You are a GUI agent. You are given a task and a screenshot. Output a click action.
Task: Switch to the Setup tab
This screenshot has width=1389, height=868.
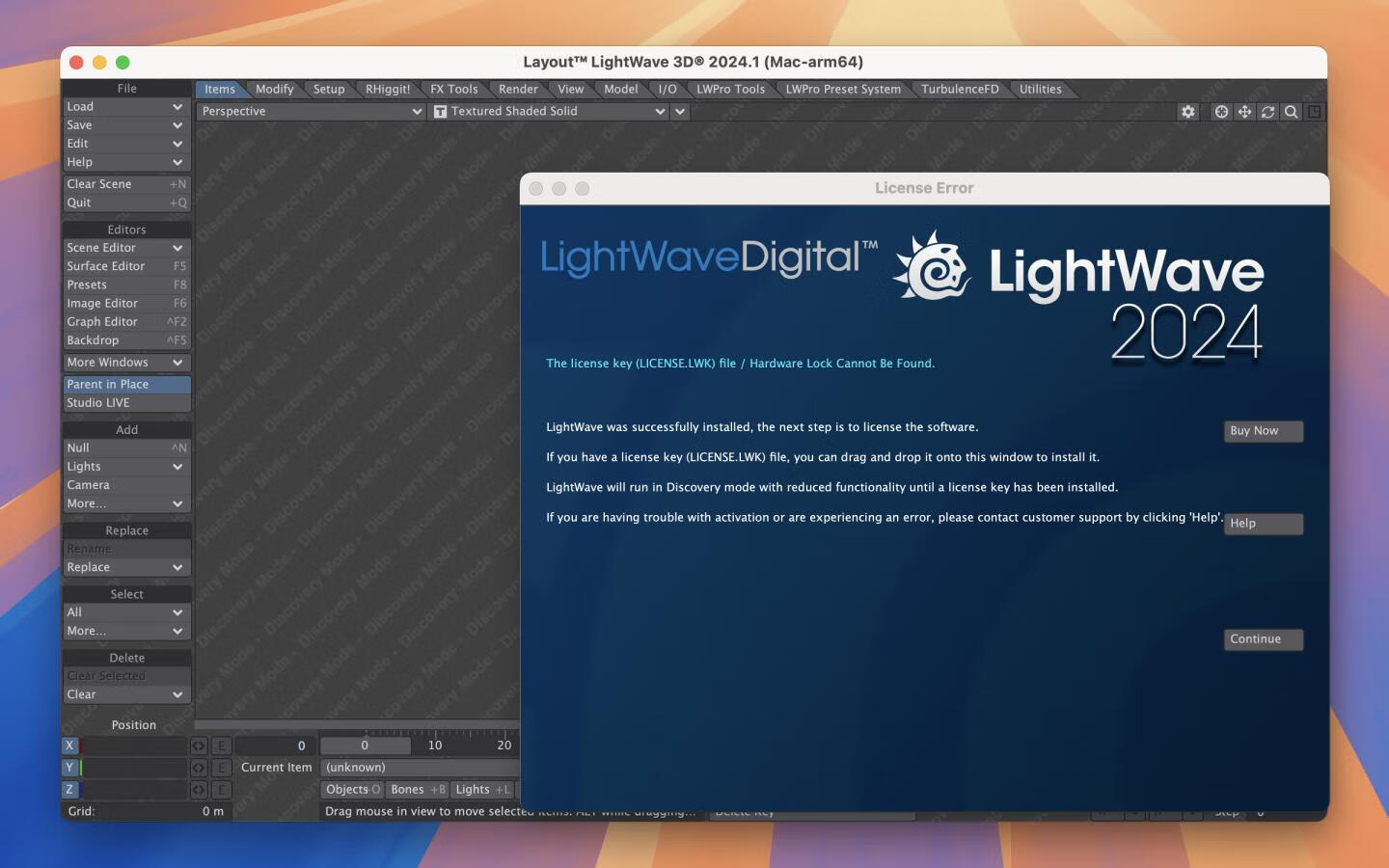tap(329, 89)
